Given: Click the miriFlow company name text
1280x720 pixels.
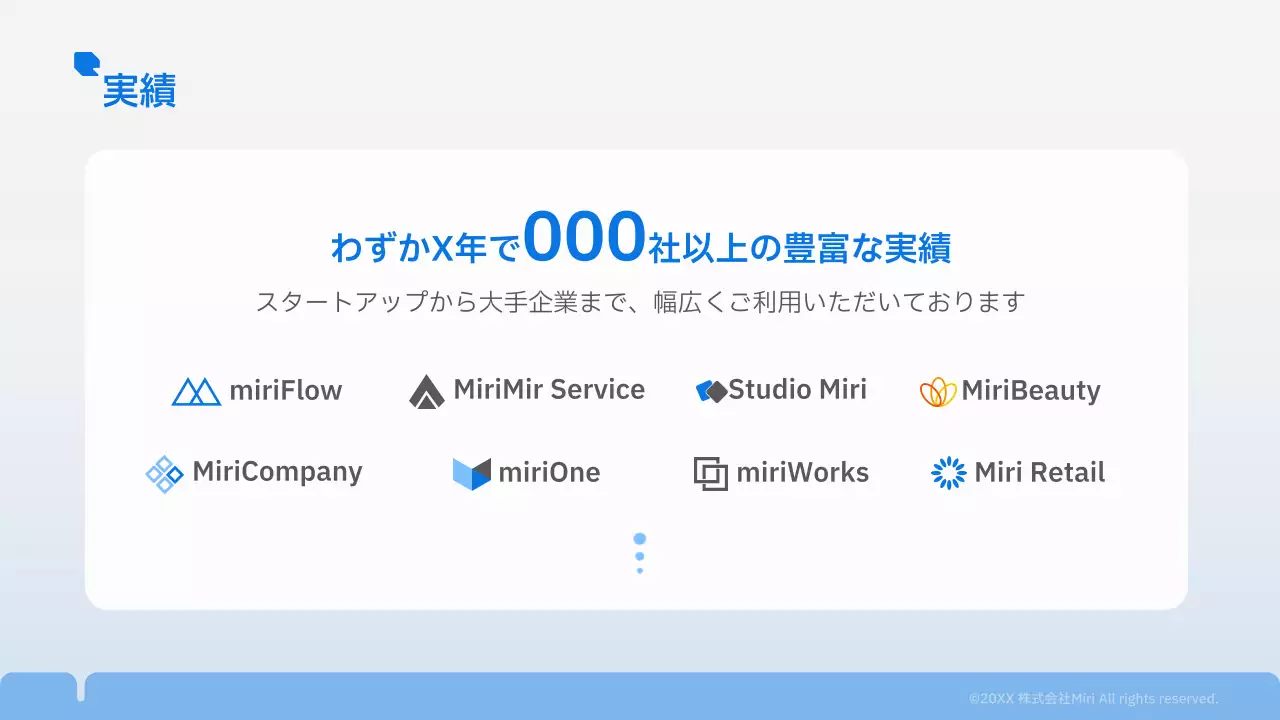Looking at the screenshot, I should [285, 391].
